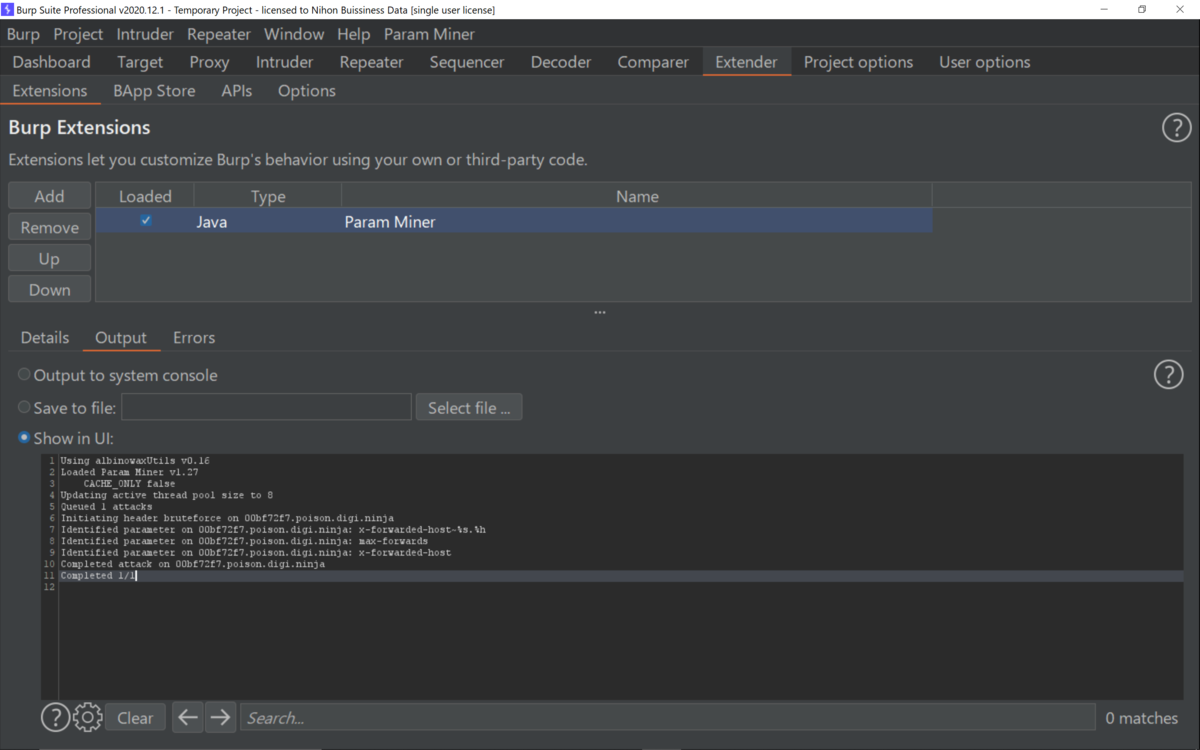Open the BApp Store sub-tab

coord(154,91)
